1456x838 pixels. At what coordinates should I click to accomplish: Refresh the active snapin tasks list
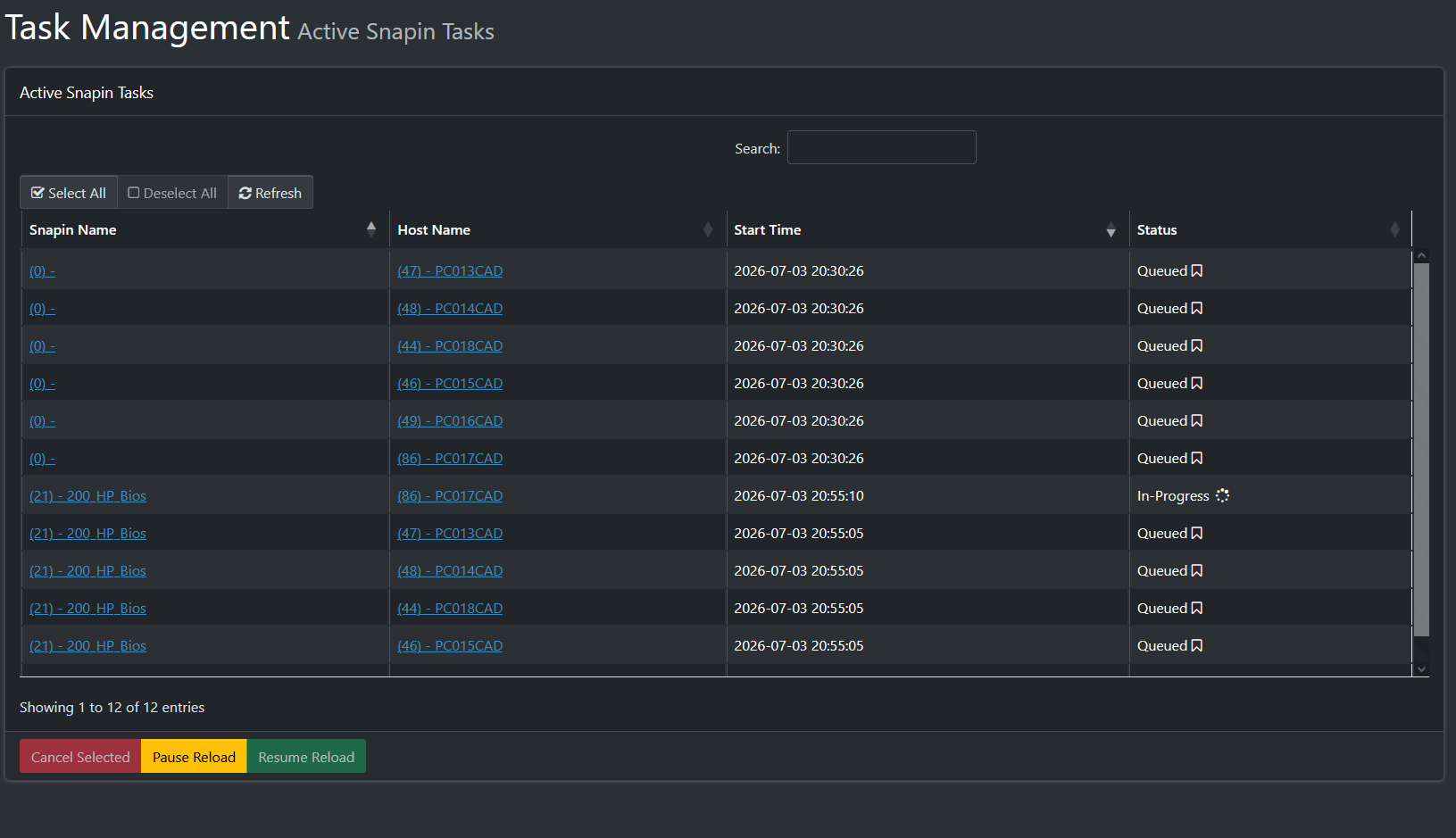(x=270, y=193)
